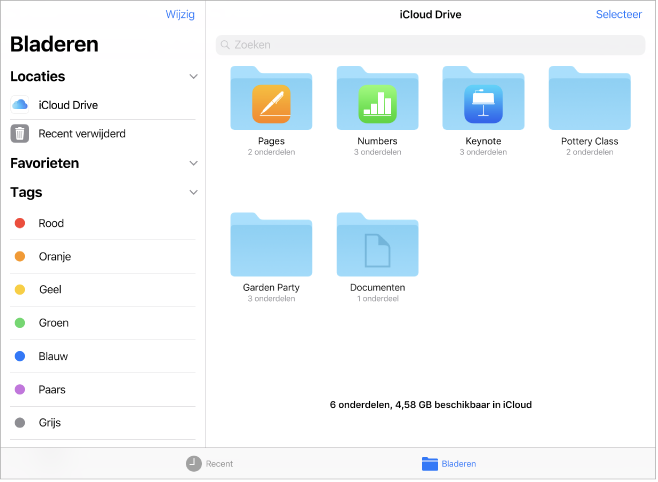Viewport: 658px width, 482px height.
Task: Select the orange Oranje tag dot
Action: tap(20, 256)
